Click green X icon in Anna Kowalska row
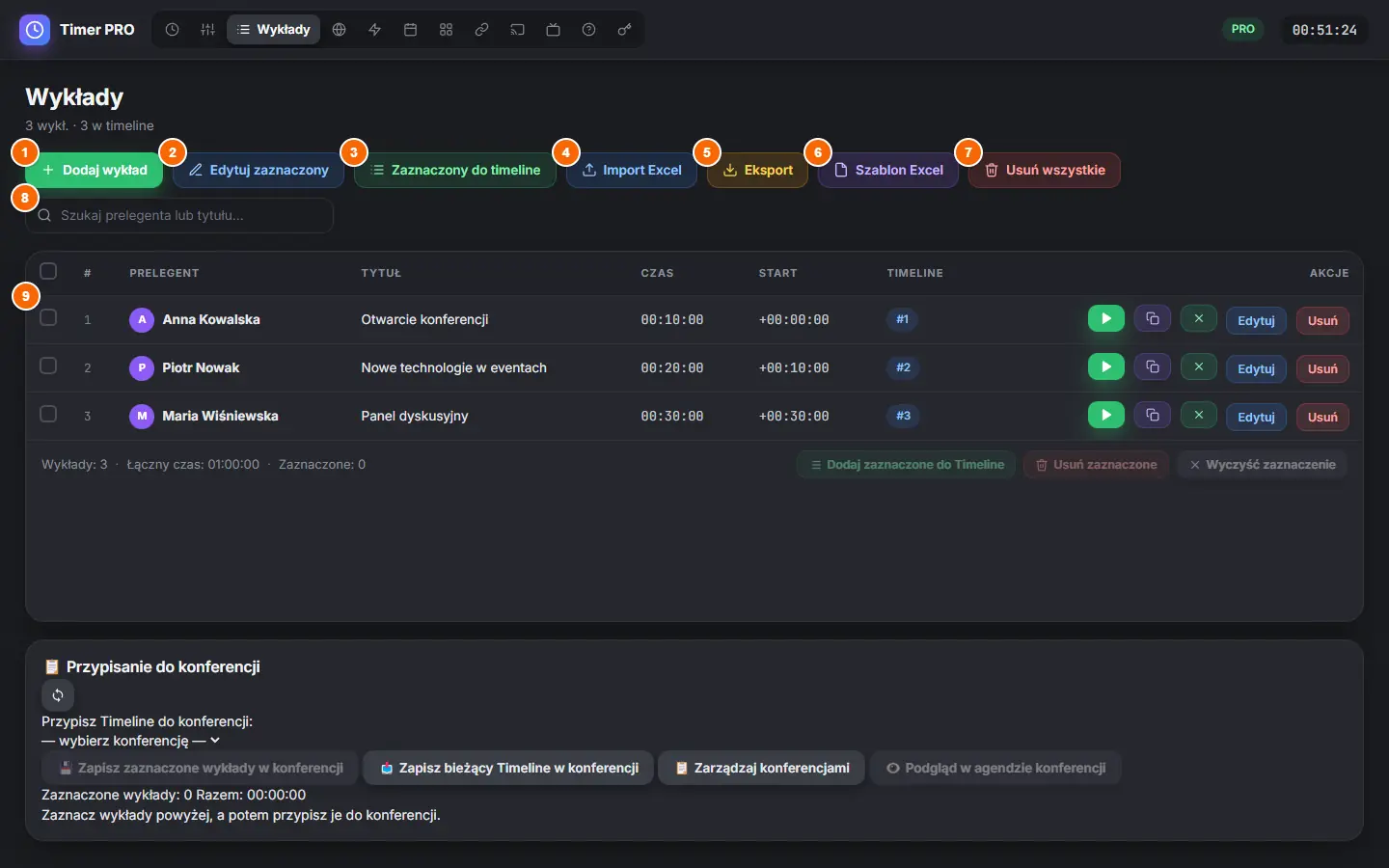The height and width of the screenshot is (868, 1389). coord(1199,318)
